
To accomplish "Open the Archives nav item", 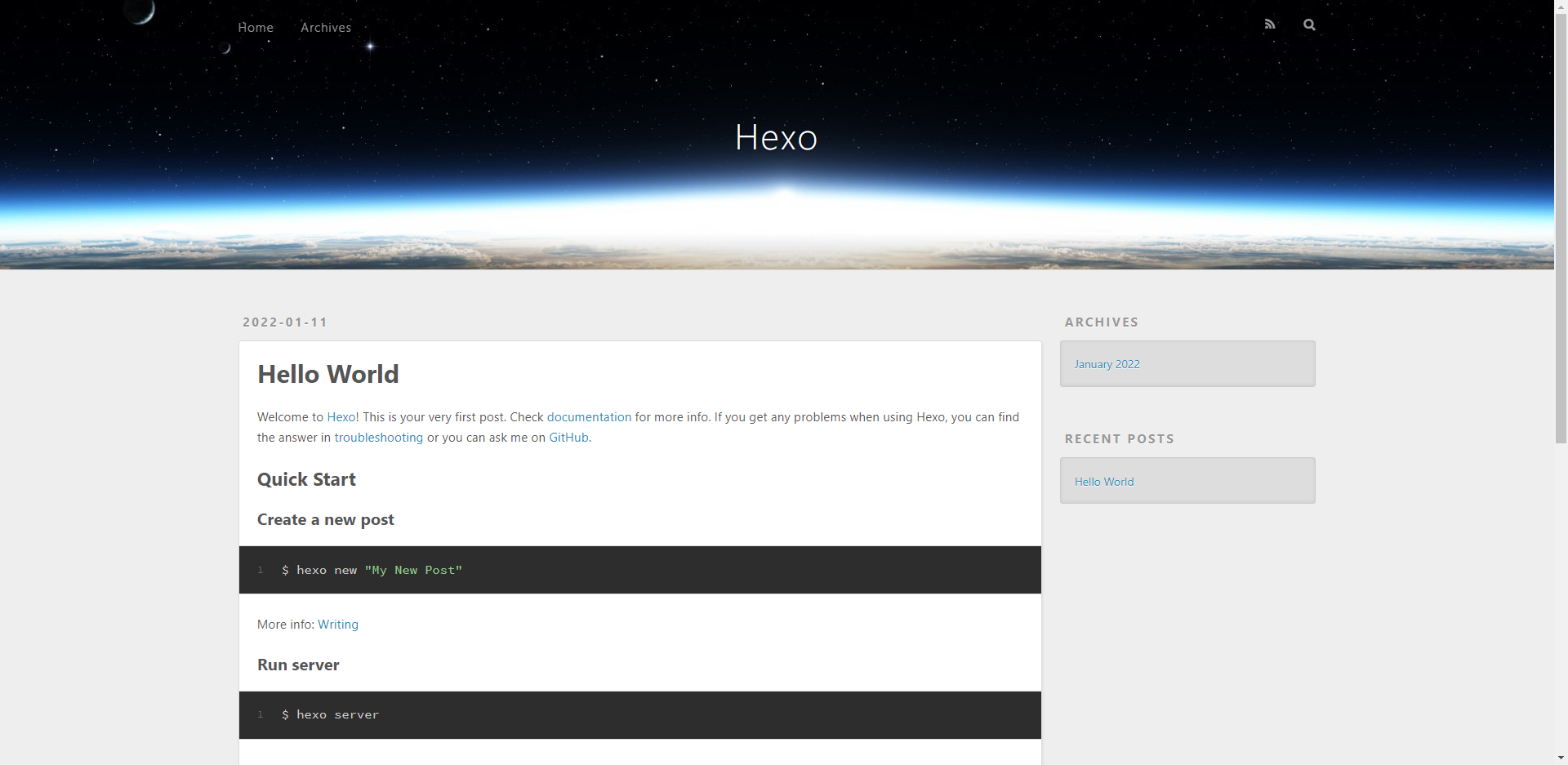I will coord(326,28).
